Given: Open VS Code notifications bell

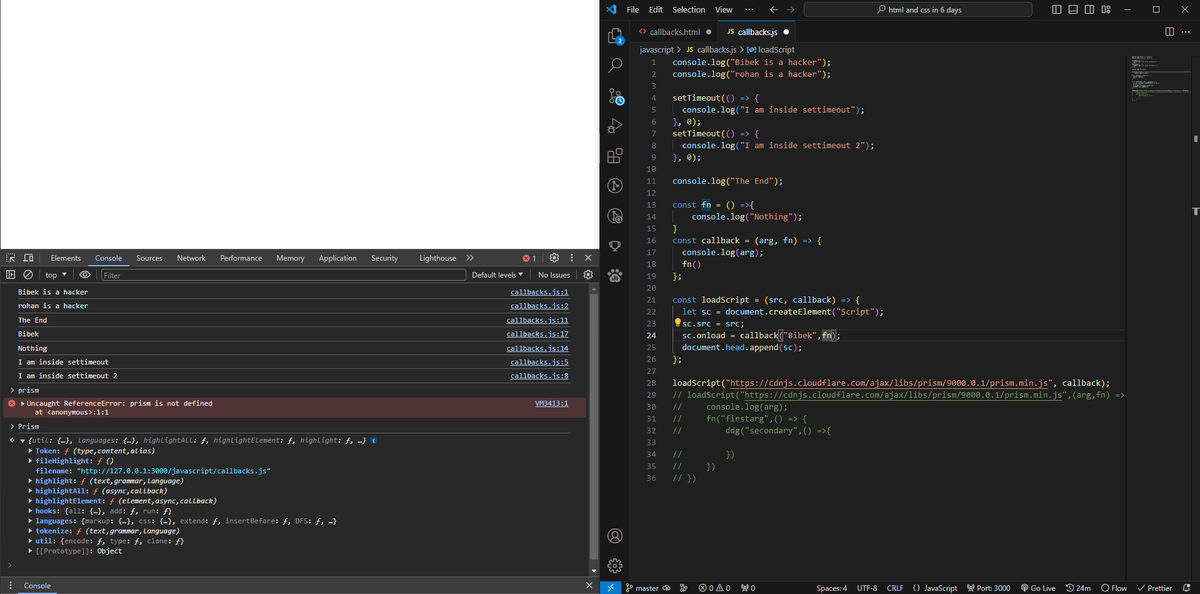Looking at the screenshot, I should click(x=1187, y=587).
